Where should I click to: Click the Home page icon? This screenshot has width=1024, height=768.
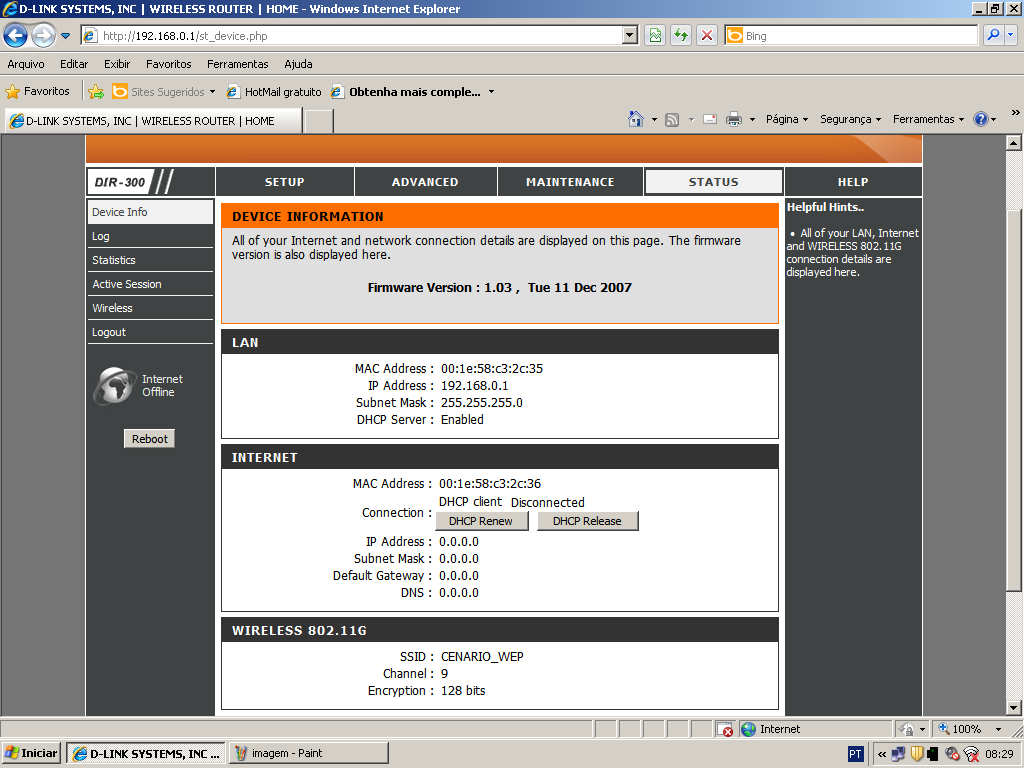[635, 119]
